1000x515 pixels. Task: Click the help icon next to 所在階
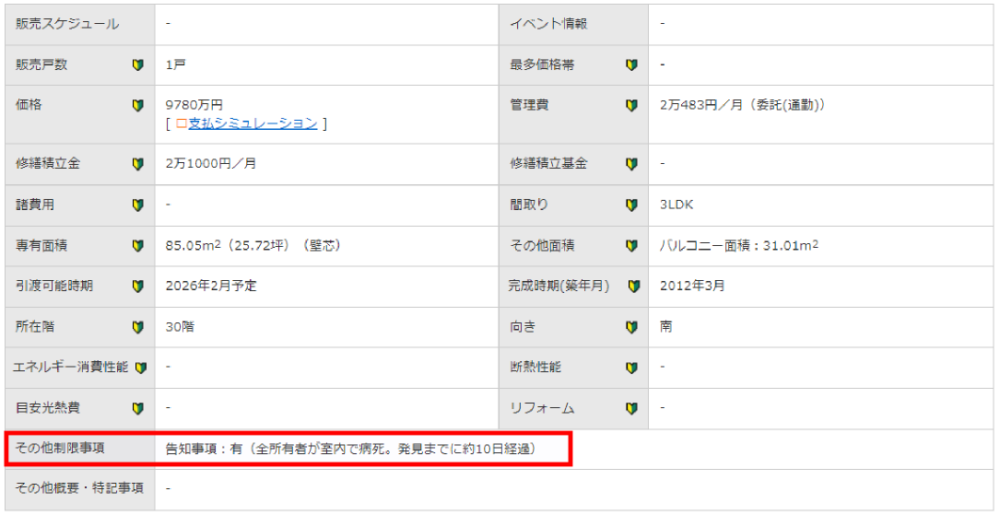138,327
